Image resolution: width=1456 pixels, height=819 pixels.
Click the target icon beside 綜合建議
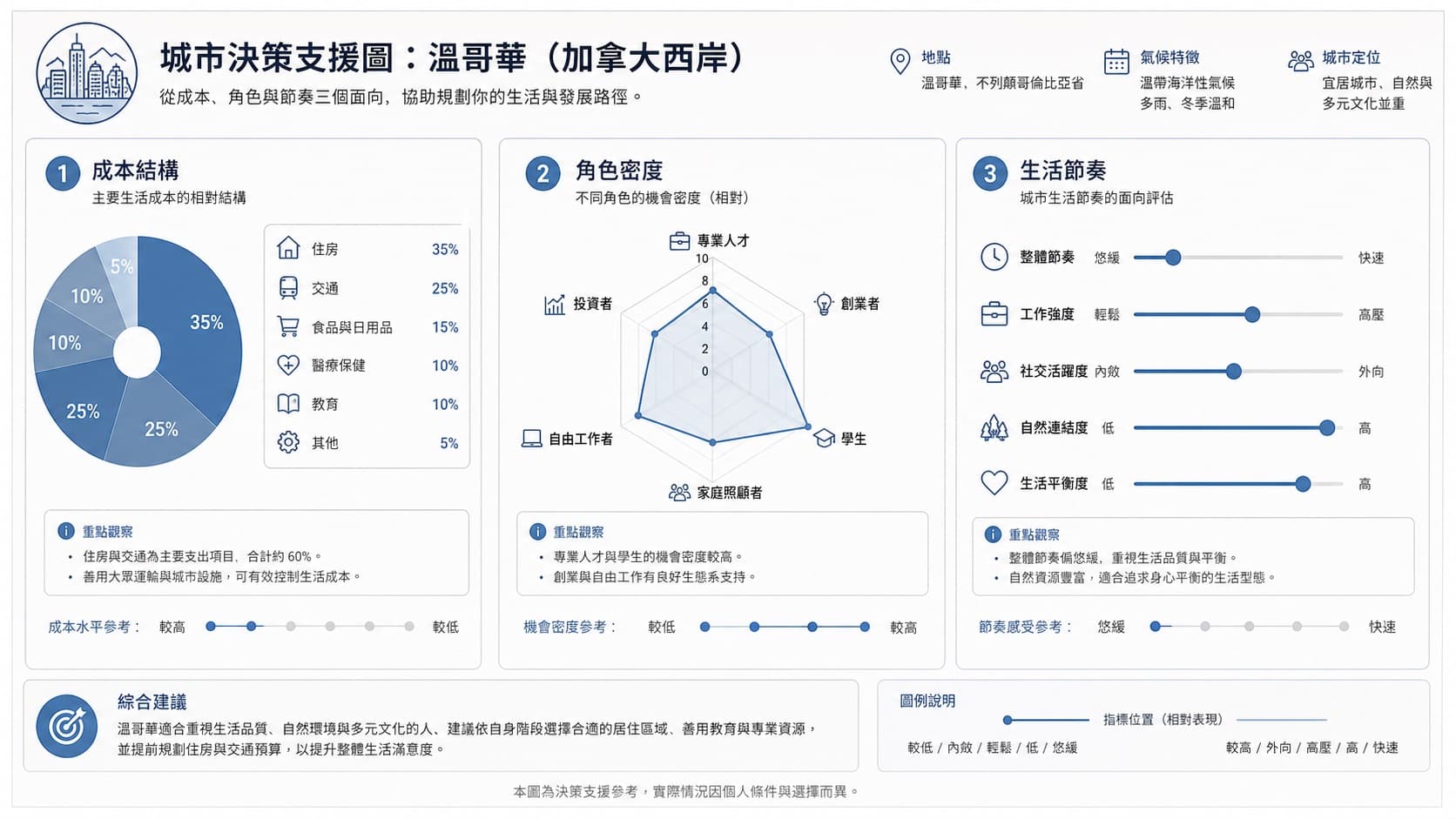click(x=67, y=726)
